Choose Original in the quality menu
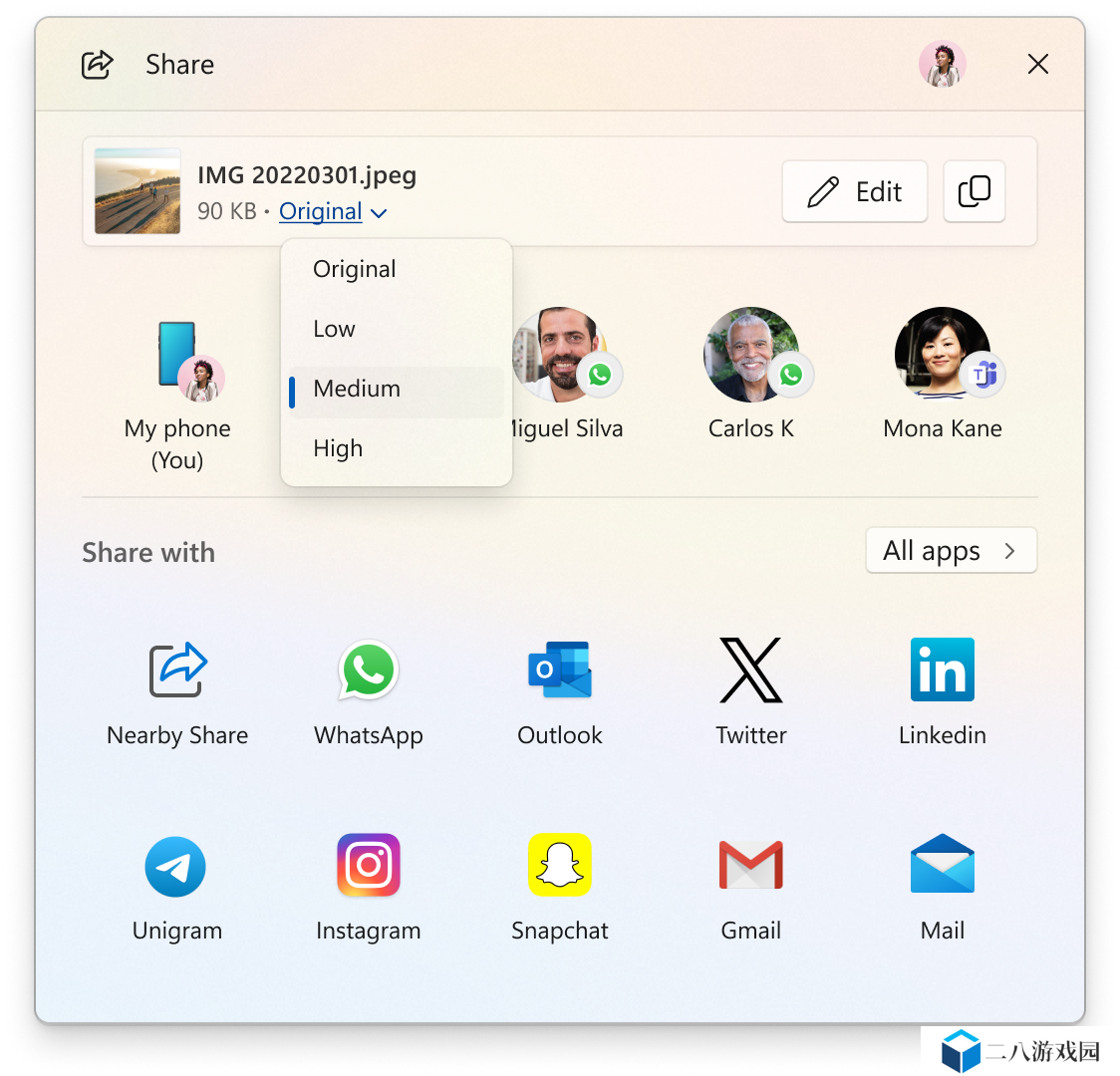 [x=397, y=269]
